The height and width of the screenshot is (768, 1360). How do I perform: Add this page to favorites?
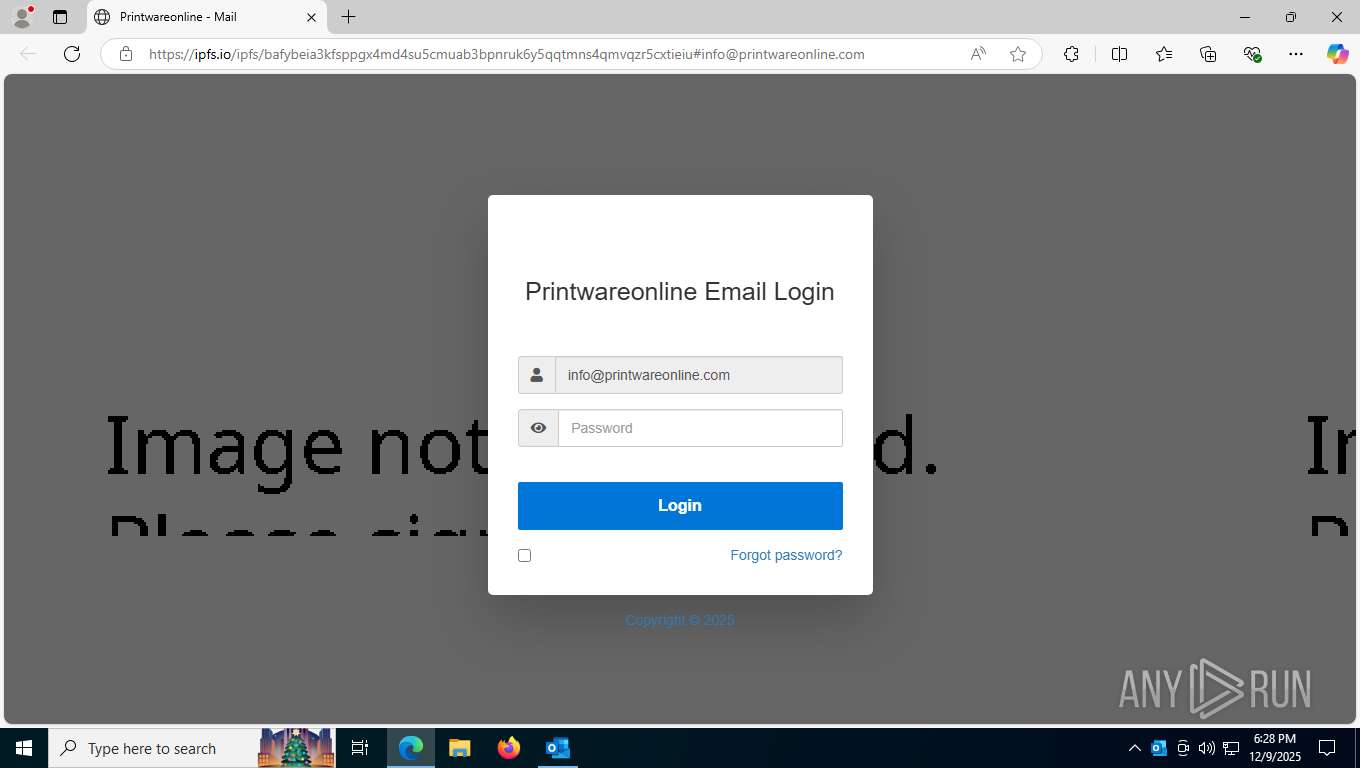pos(1018,54)
